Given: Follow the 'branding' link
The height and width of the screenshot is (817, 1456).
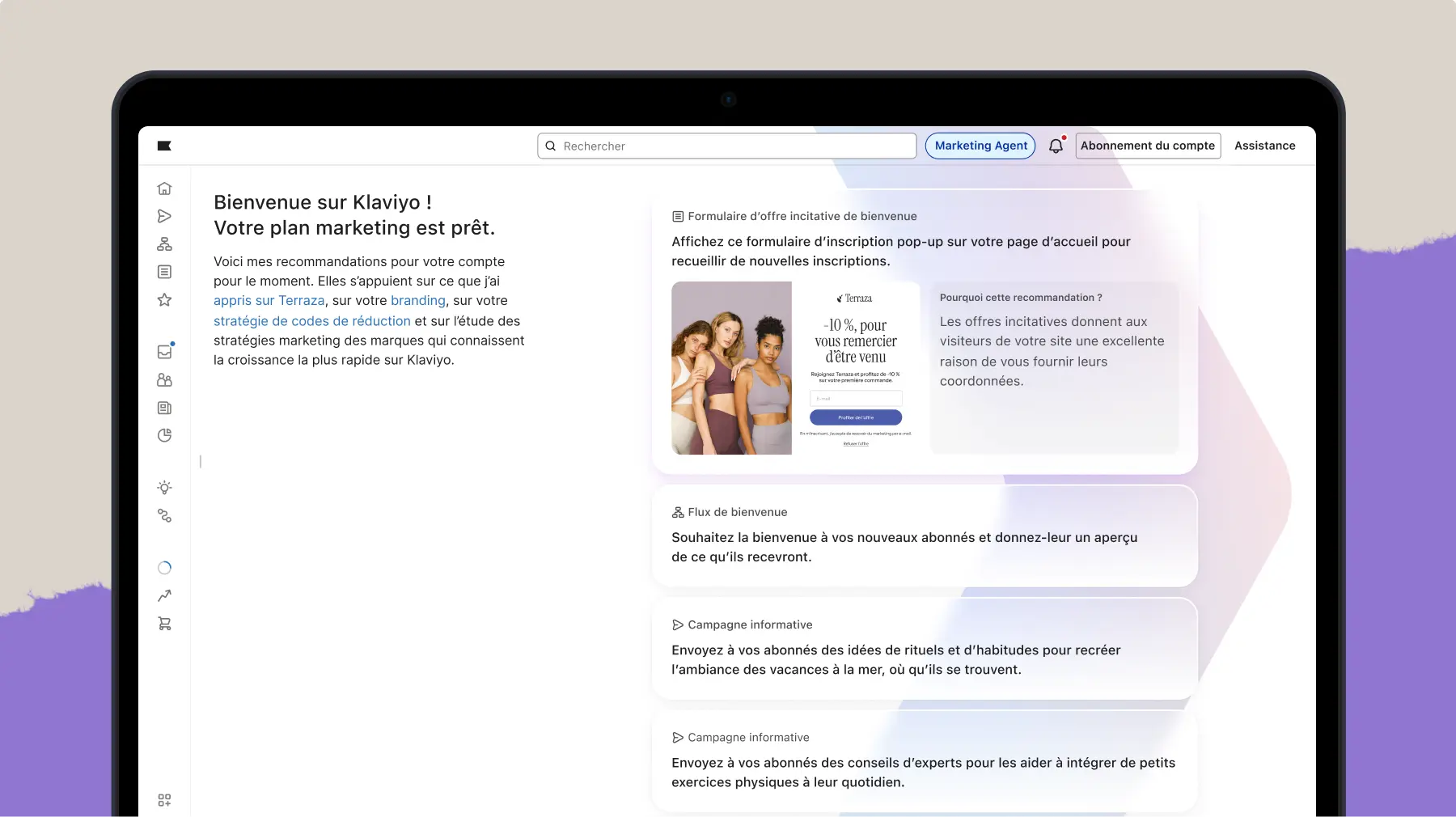Looking at the screenshot, I should (418, 300).
